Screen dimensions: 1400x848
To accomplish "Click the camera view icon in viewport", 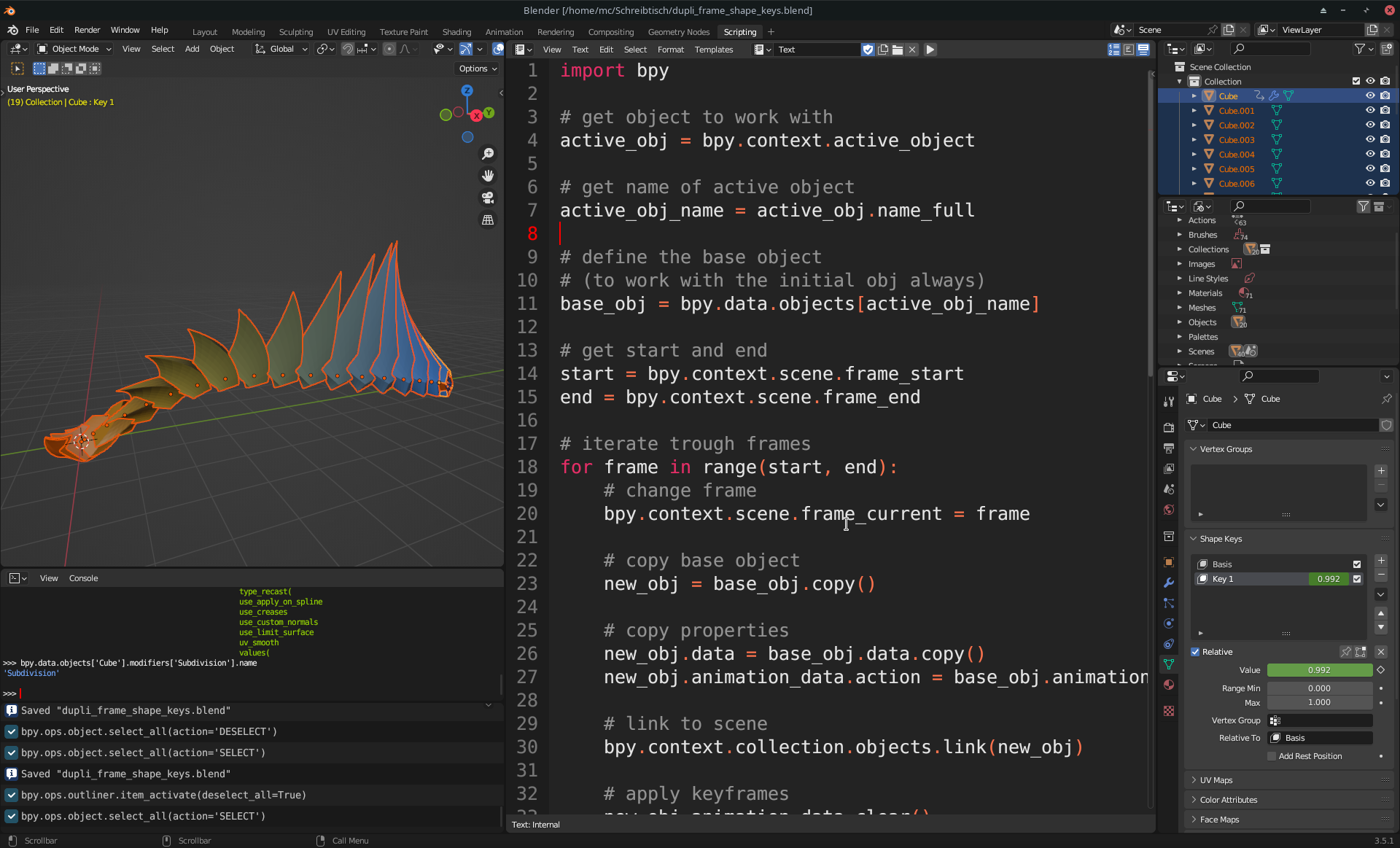I will [488, 198].
